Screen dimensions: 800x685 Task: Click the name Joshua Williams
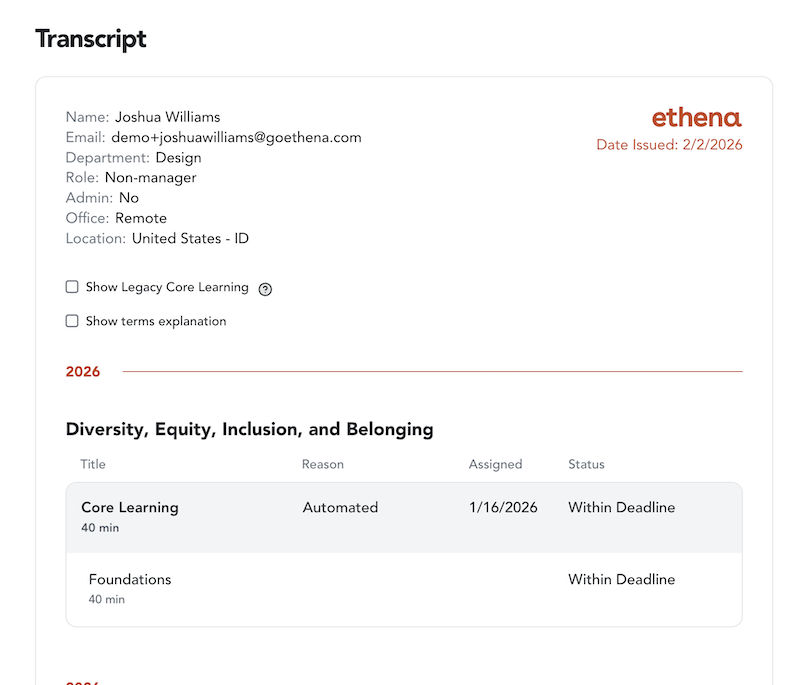167,117
